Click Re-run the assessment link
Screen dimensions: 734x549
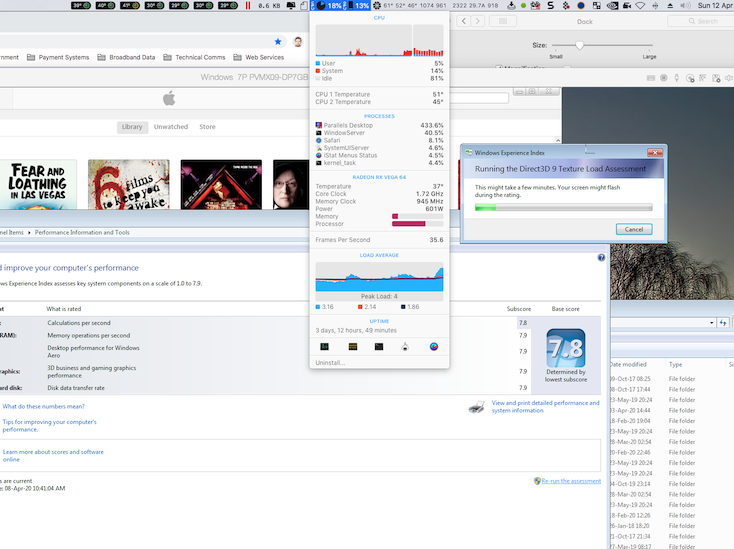570,481
